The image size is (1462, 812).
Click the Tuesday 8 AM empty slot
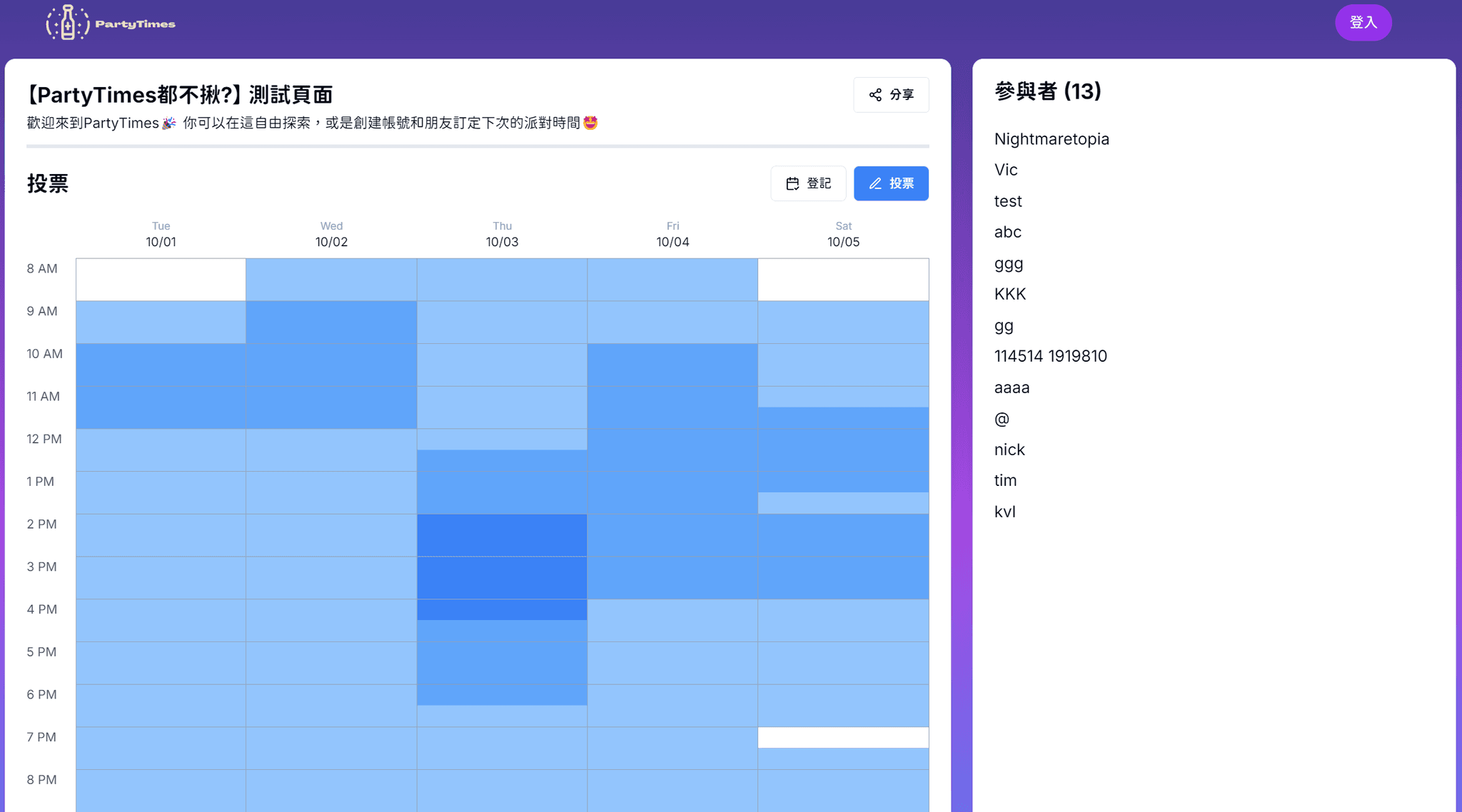click(x=161, y=280)
